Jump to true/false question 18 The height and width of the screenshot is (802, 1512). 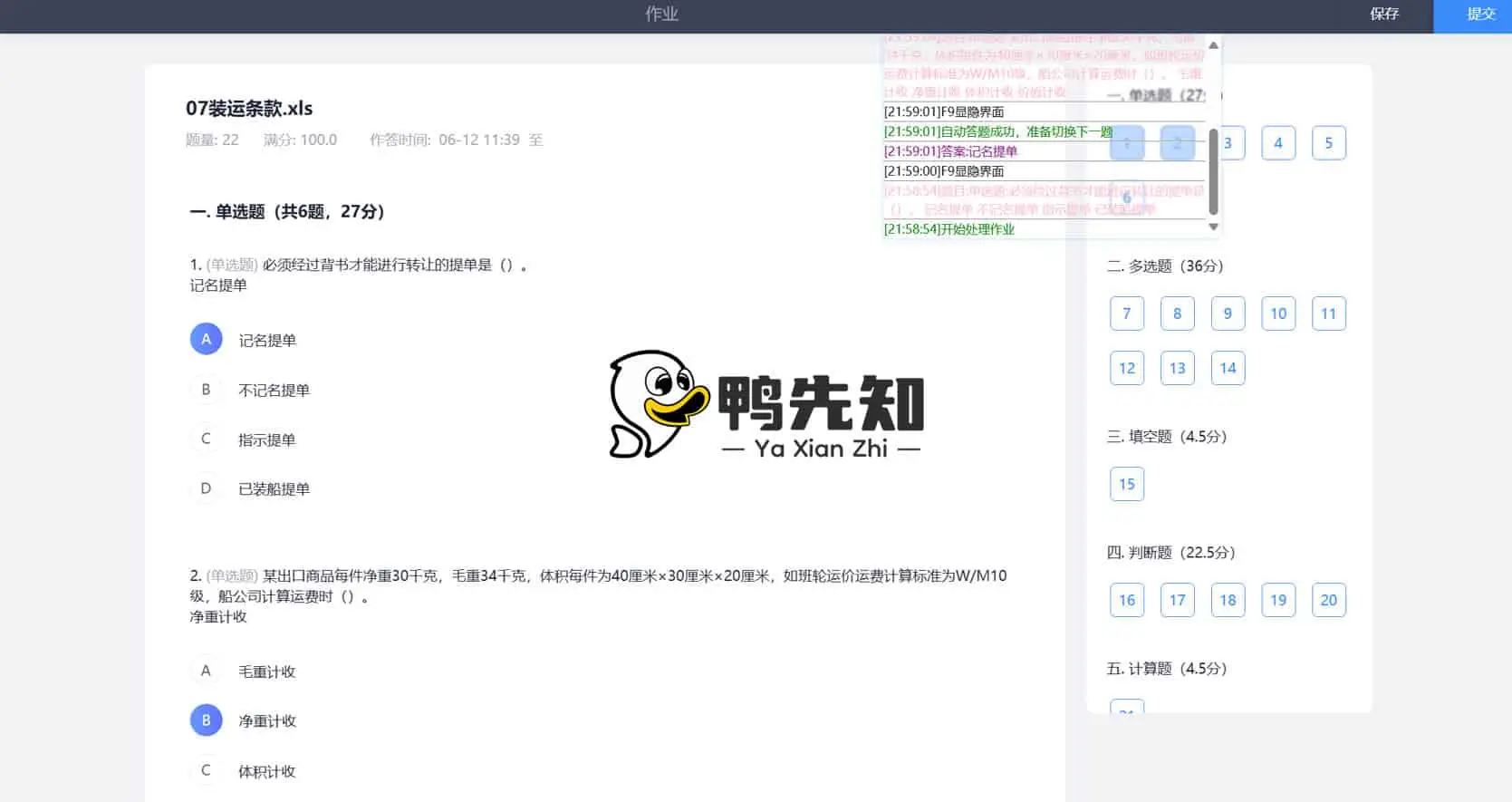click(x=1228, y=600)
